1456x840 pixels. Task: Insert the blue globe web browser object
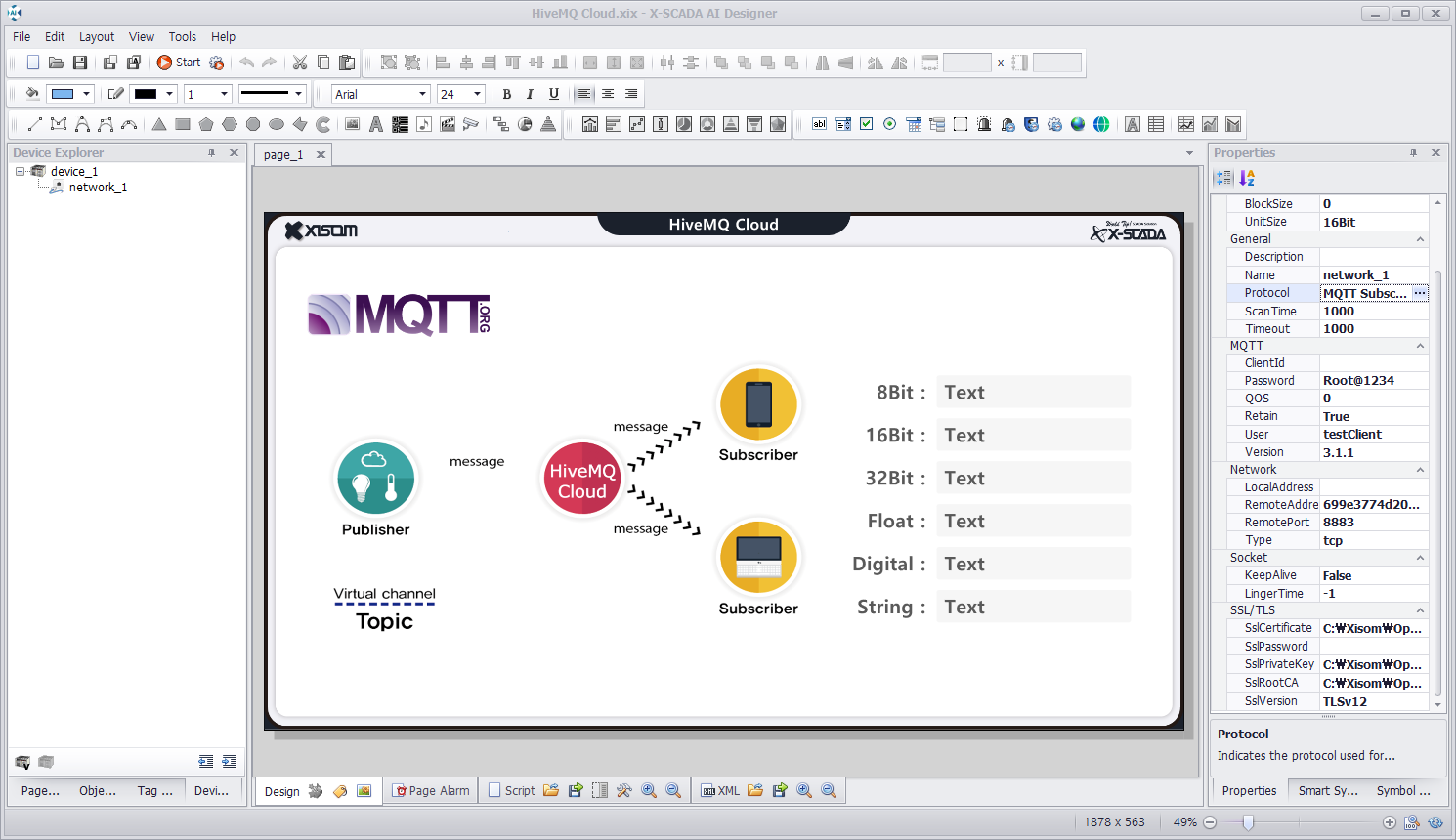click(x=1078, y=124)
